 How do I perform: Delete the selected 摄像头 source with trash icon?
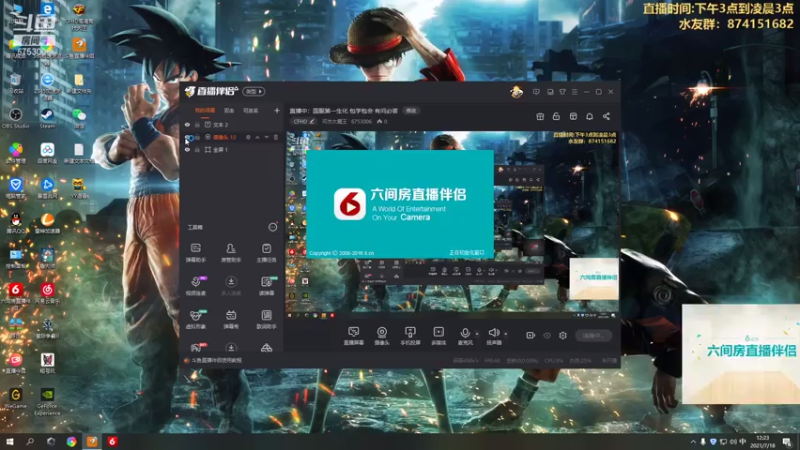click(276, 137)
